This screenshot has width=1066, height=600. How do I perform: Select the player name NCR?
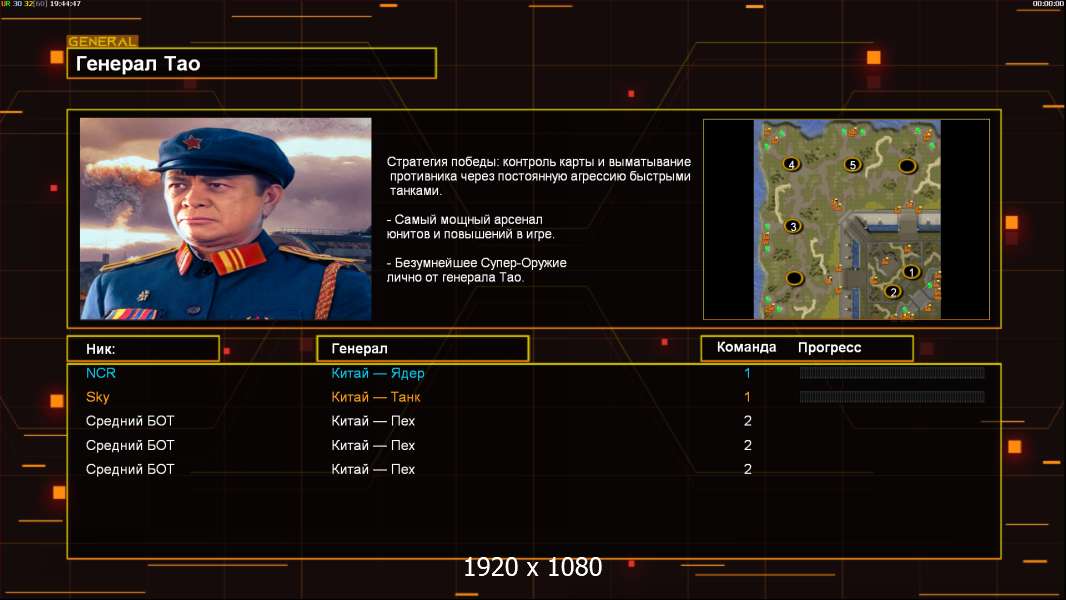click(x=101, y=373)
